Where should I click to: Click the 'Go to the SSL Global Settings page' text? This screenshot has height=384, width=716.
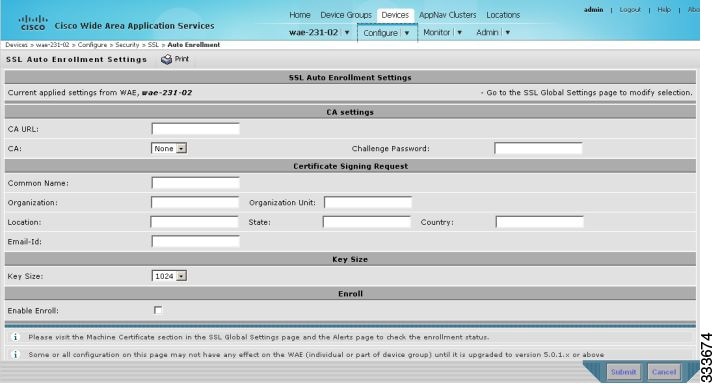click(589, 92)
